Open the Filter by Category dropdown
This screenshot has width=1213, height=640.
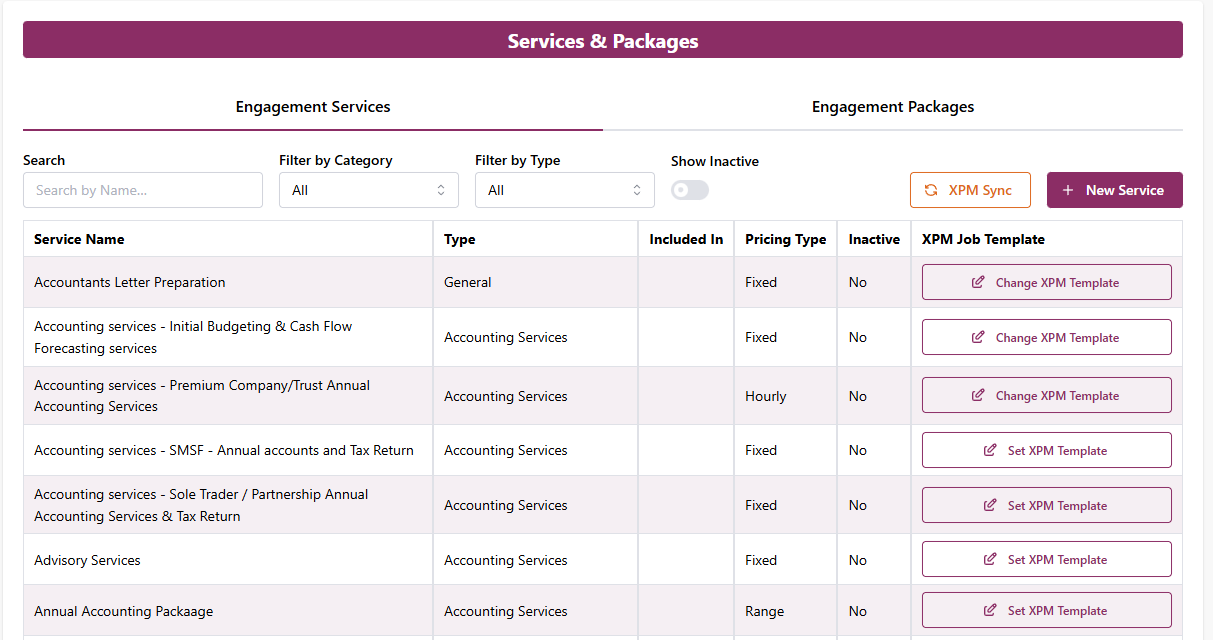coord(368,190)
